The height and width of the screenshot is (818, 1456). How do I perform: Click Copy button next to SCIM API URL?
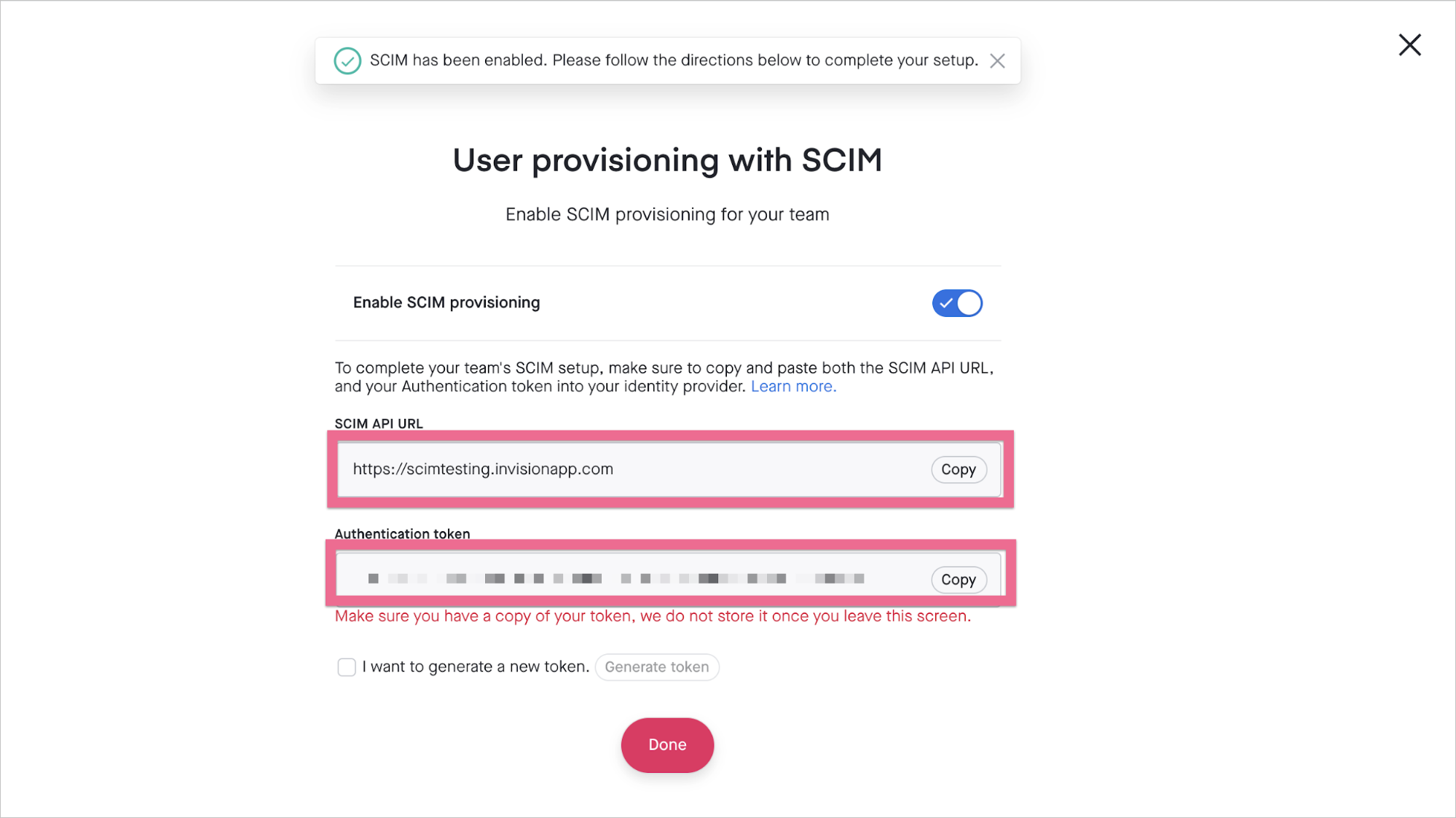[x=958, y=469]
